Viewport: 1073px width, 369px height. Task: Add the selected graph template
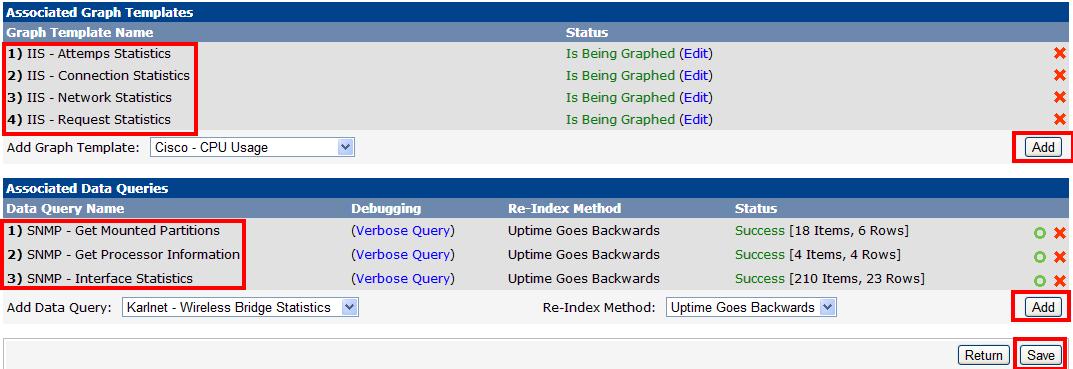1043,147
